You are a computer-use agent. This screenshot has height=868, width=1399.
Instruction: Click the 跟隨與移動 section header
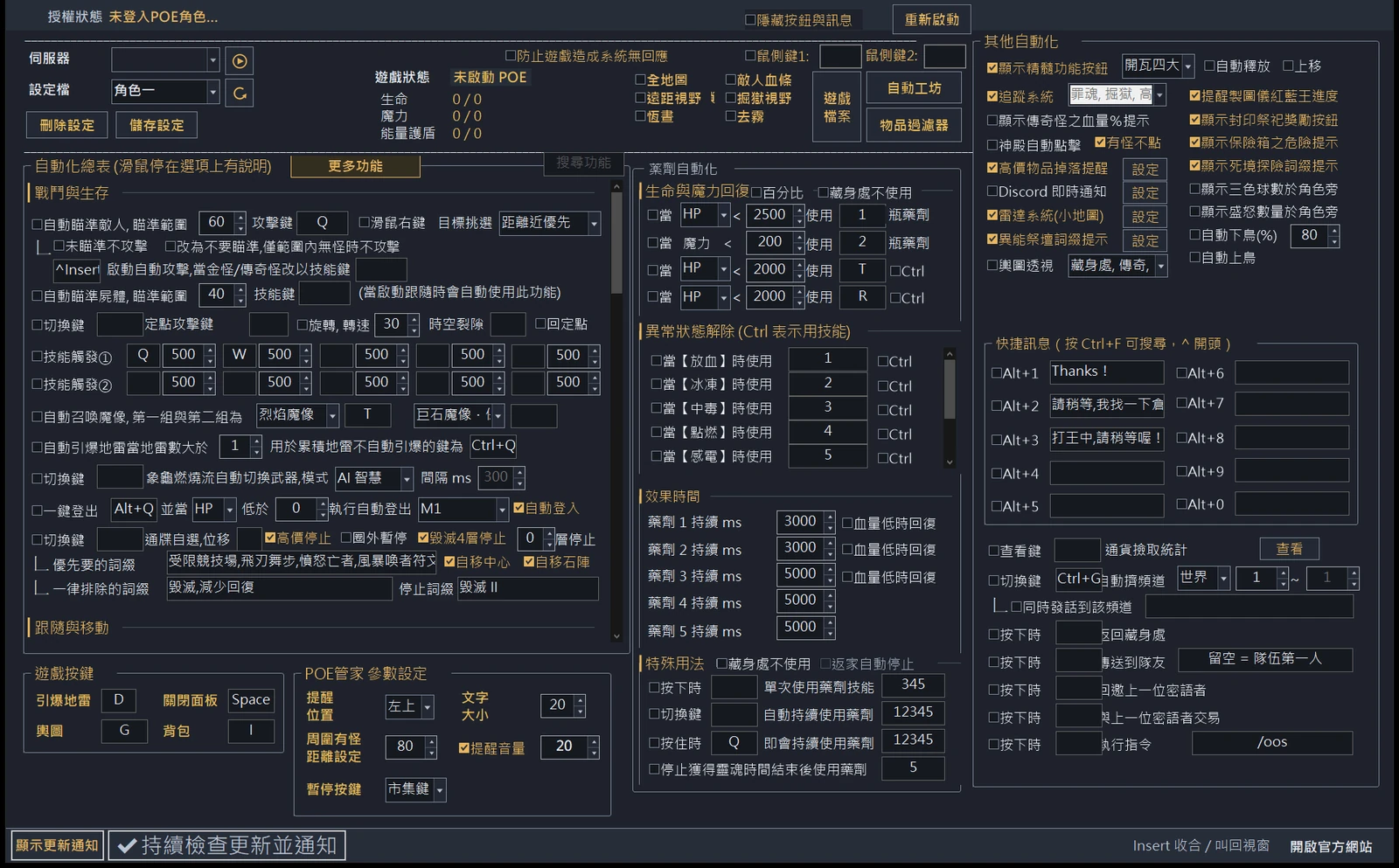point(72,628)
